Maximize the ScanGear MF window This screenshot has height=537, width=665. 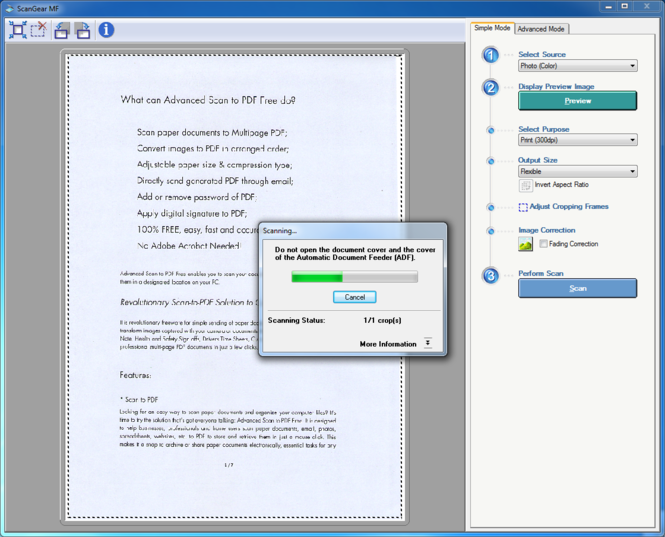[x=625, y=6]
